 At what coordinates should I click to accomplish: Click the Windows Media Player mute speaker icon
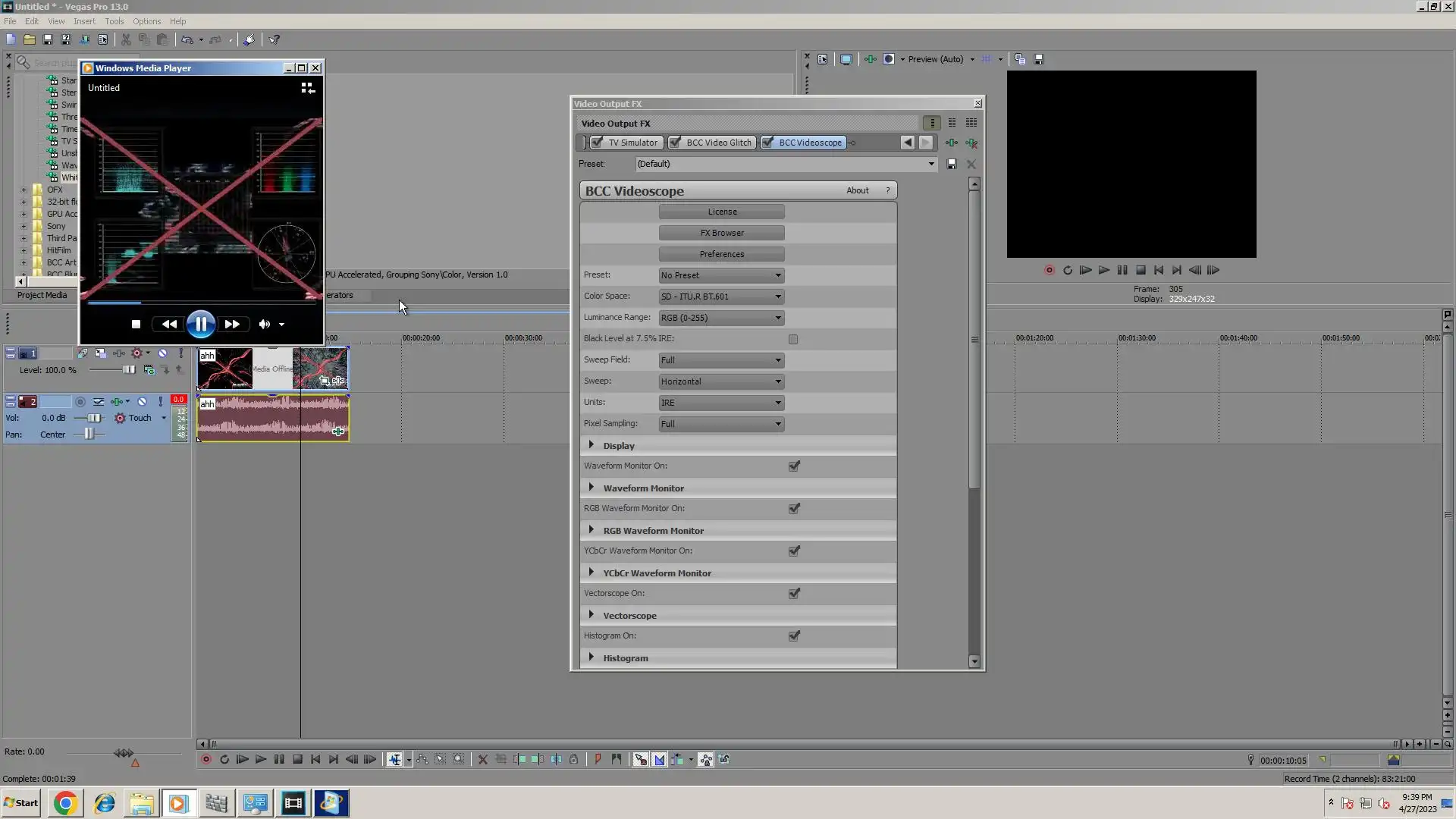264,324
